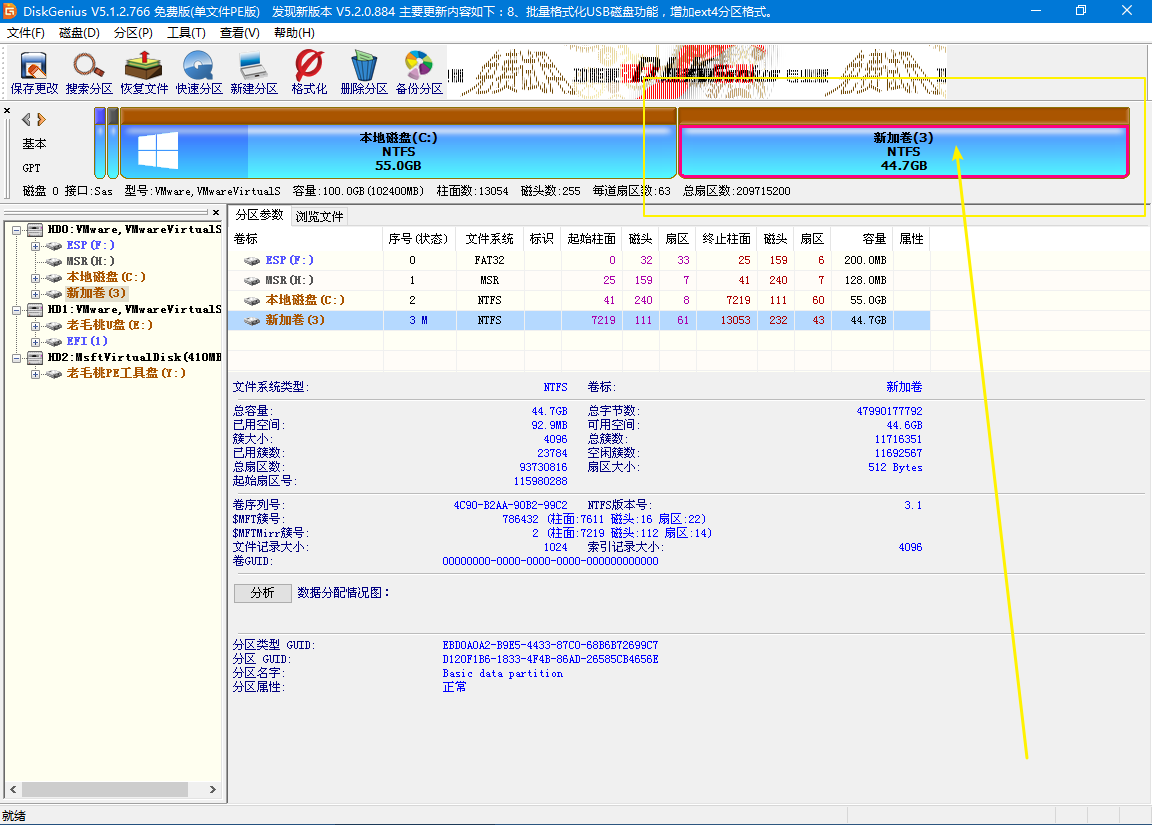Click the drive icon of the MSR (H:) table row
Viewport: 1152px width, 825px height.
point(252,281)
